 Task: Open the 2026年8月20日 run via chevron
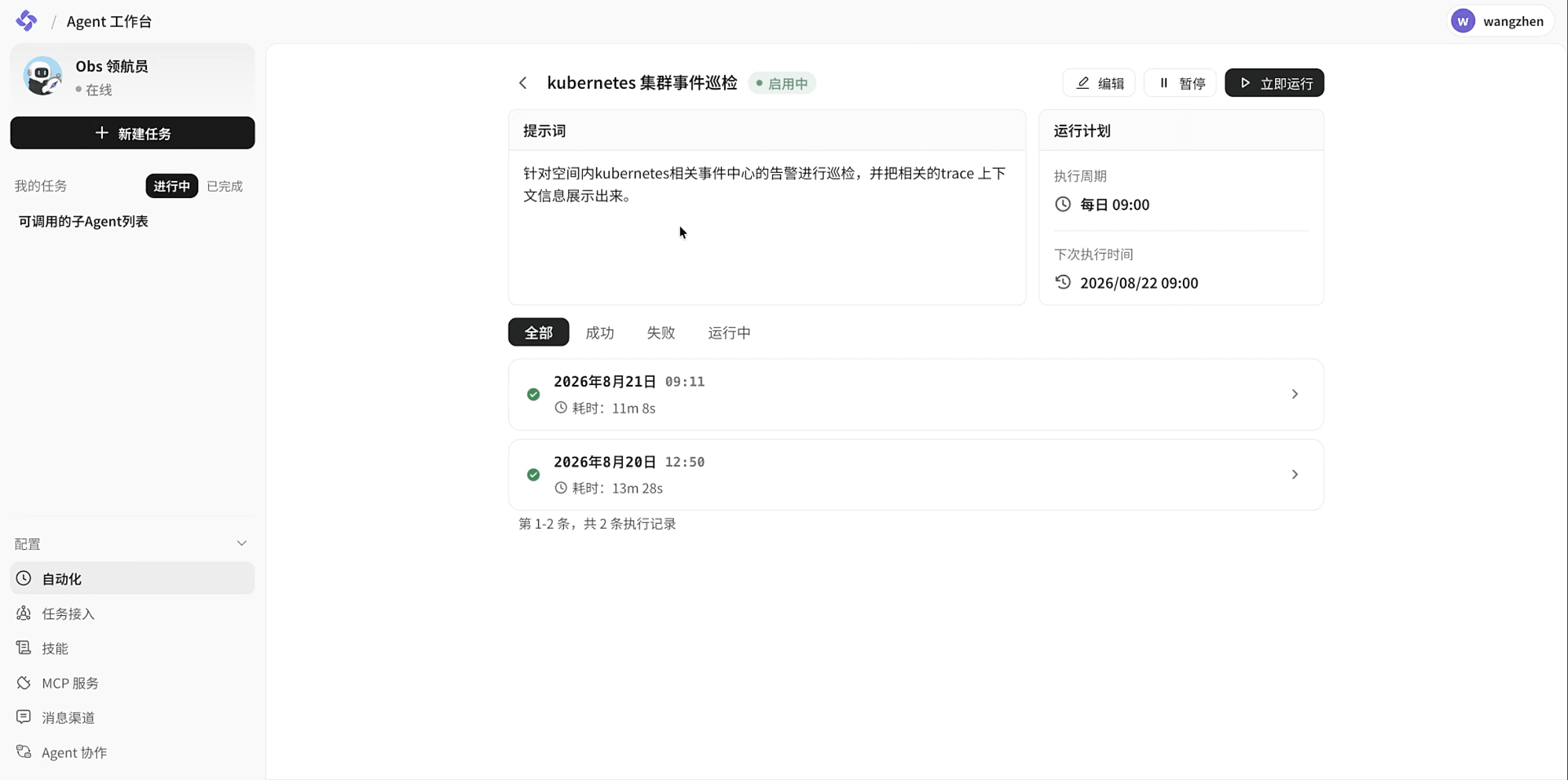click(x=1294, y=474)
